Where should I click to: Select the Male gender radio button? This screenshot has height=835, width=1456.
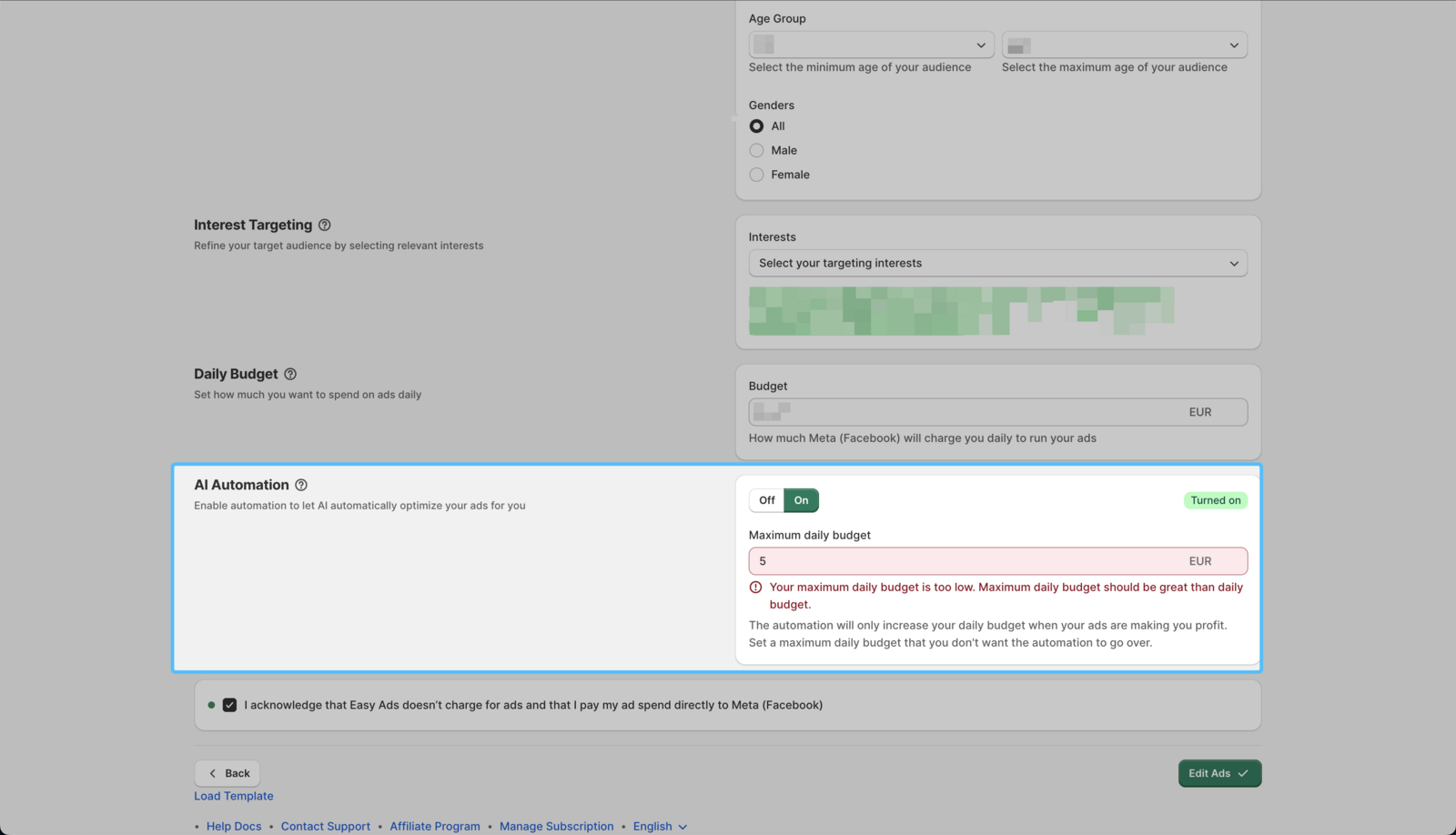(x=756, y=150)
